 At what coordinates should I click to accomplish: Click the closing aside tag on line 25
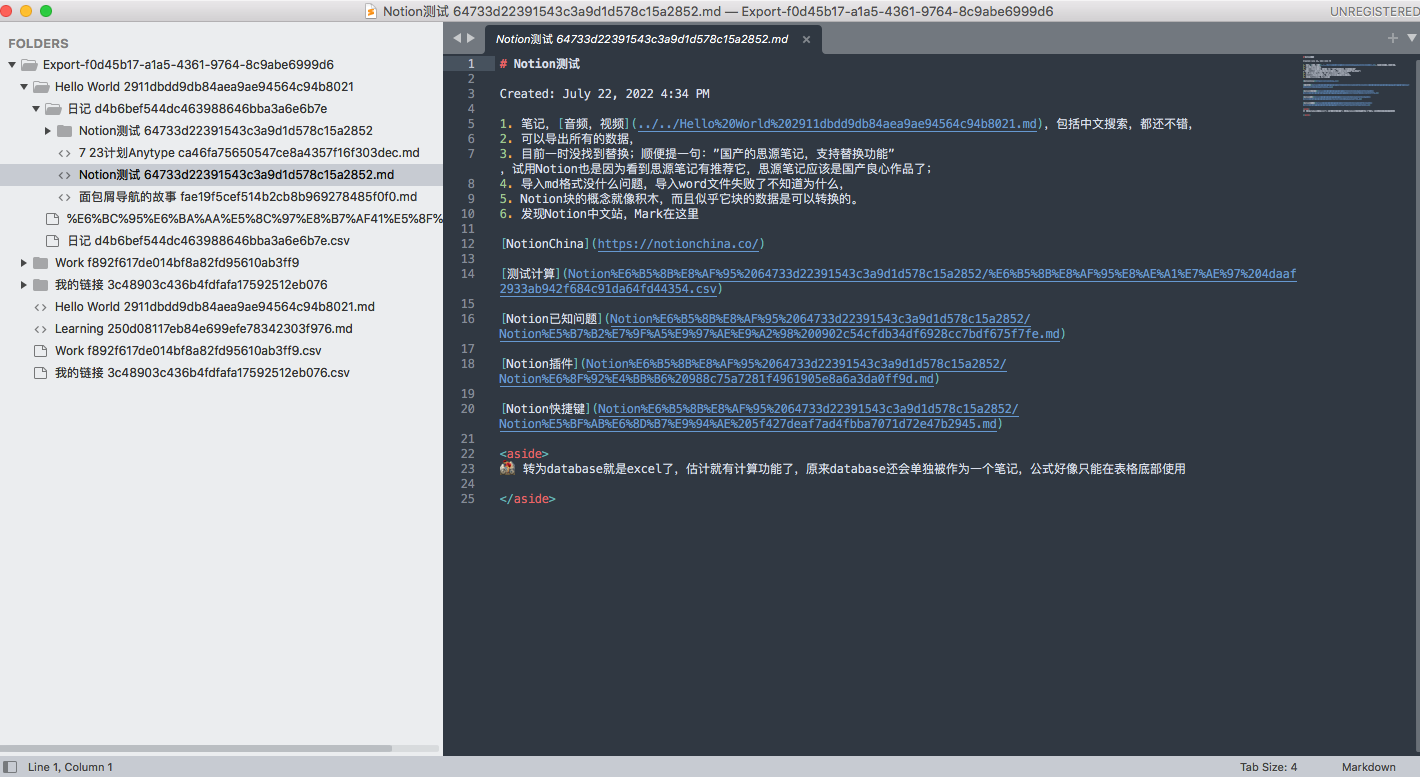(x=527, y=499)
